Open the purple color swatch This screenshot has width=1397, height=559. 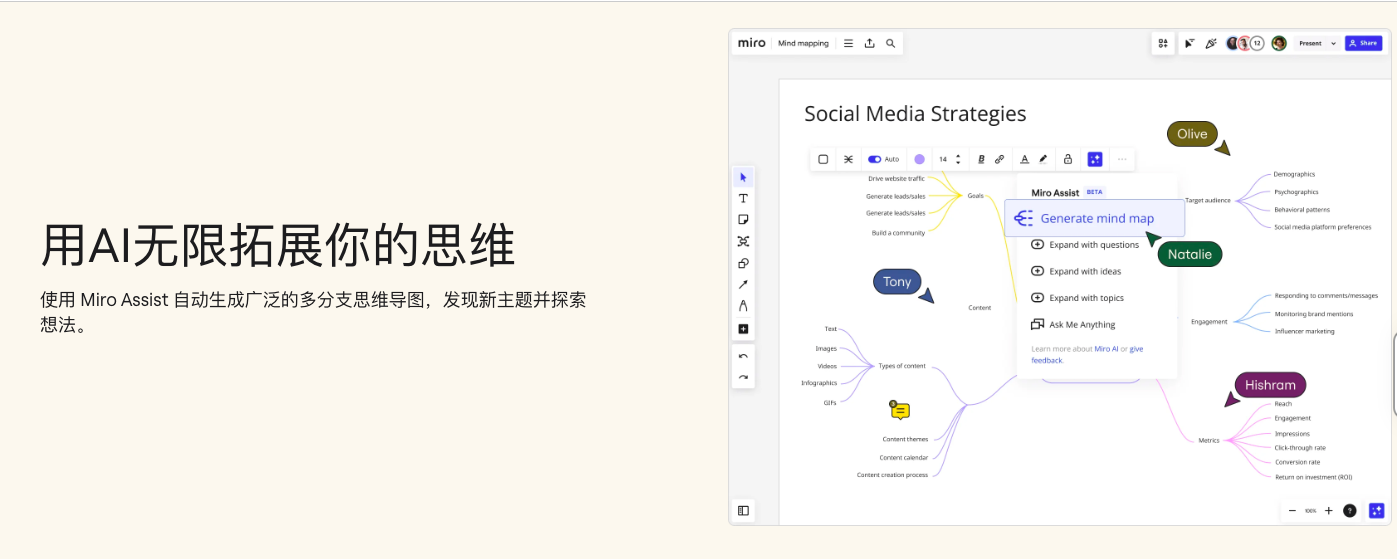[x=919, y=159]
